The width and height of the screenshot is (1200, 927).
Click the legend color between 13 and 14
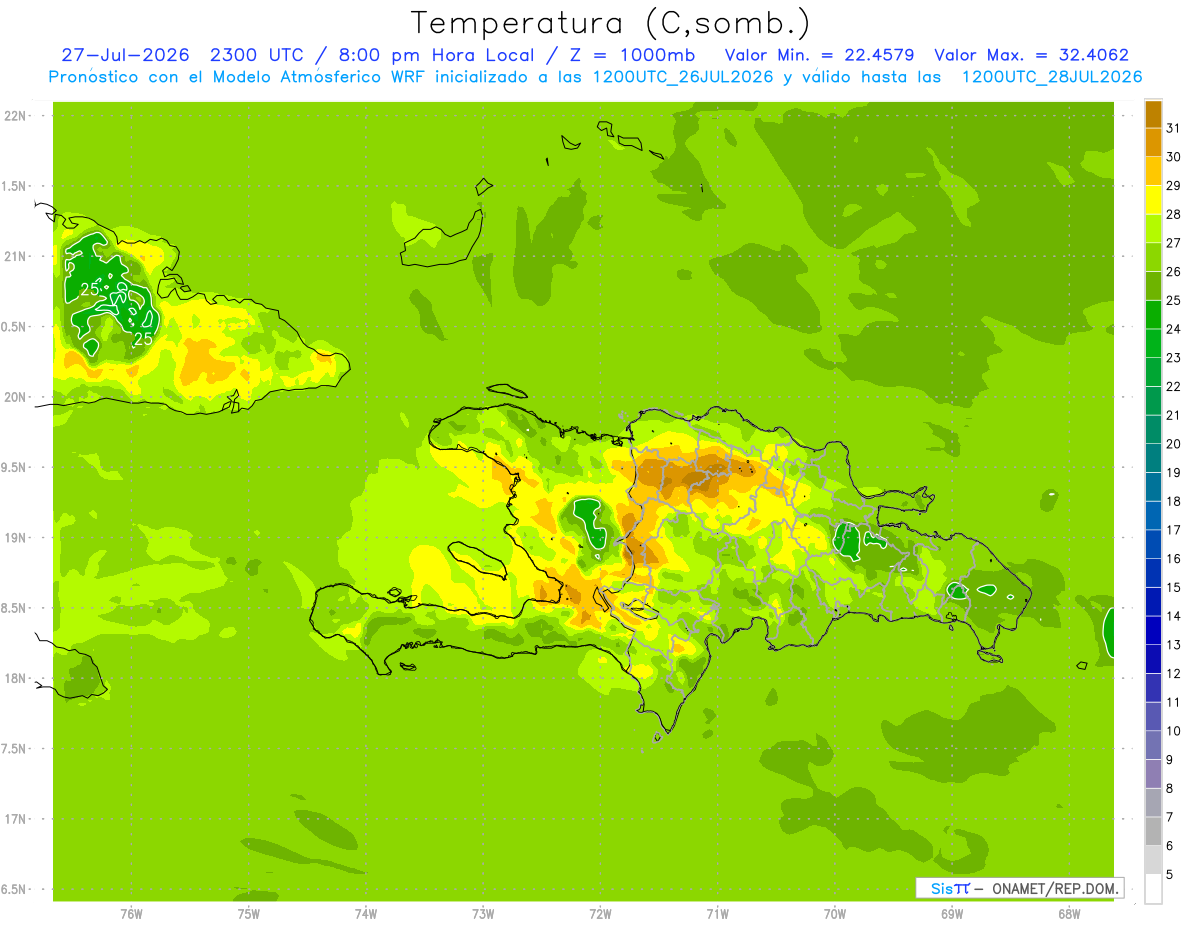point(1153,630)
